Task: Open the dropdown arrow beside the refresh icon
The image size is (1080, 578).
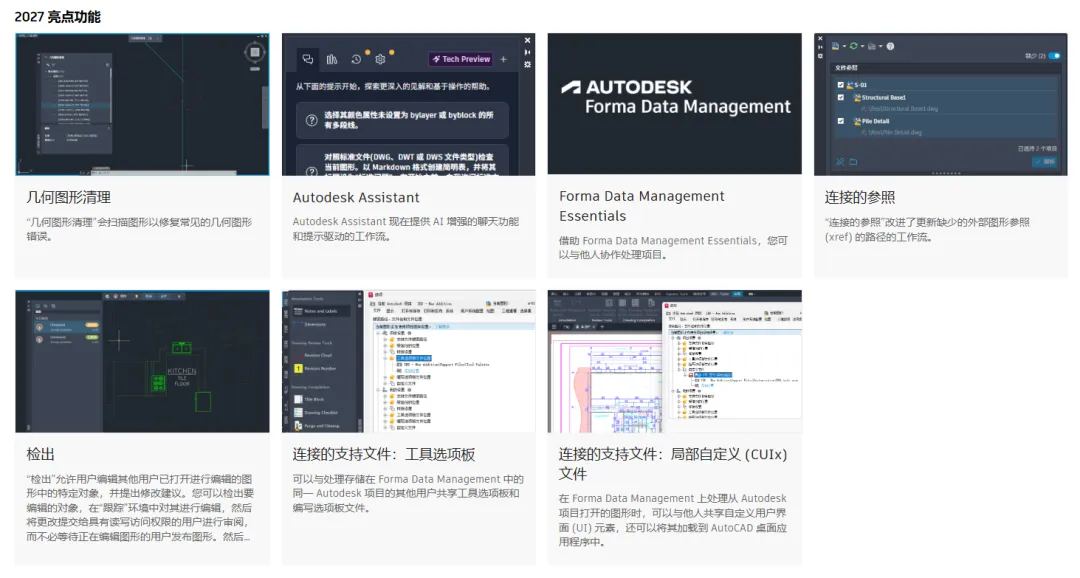Action: (x=862, y=46)
